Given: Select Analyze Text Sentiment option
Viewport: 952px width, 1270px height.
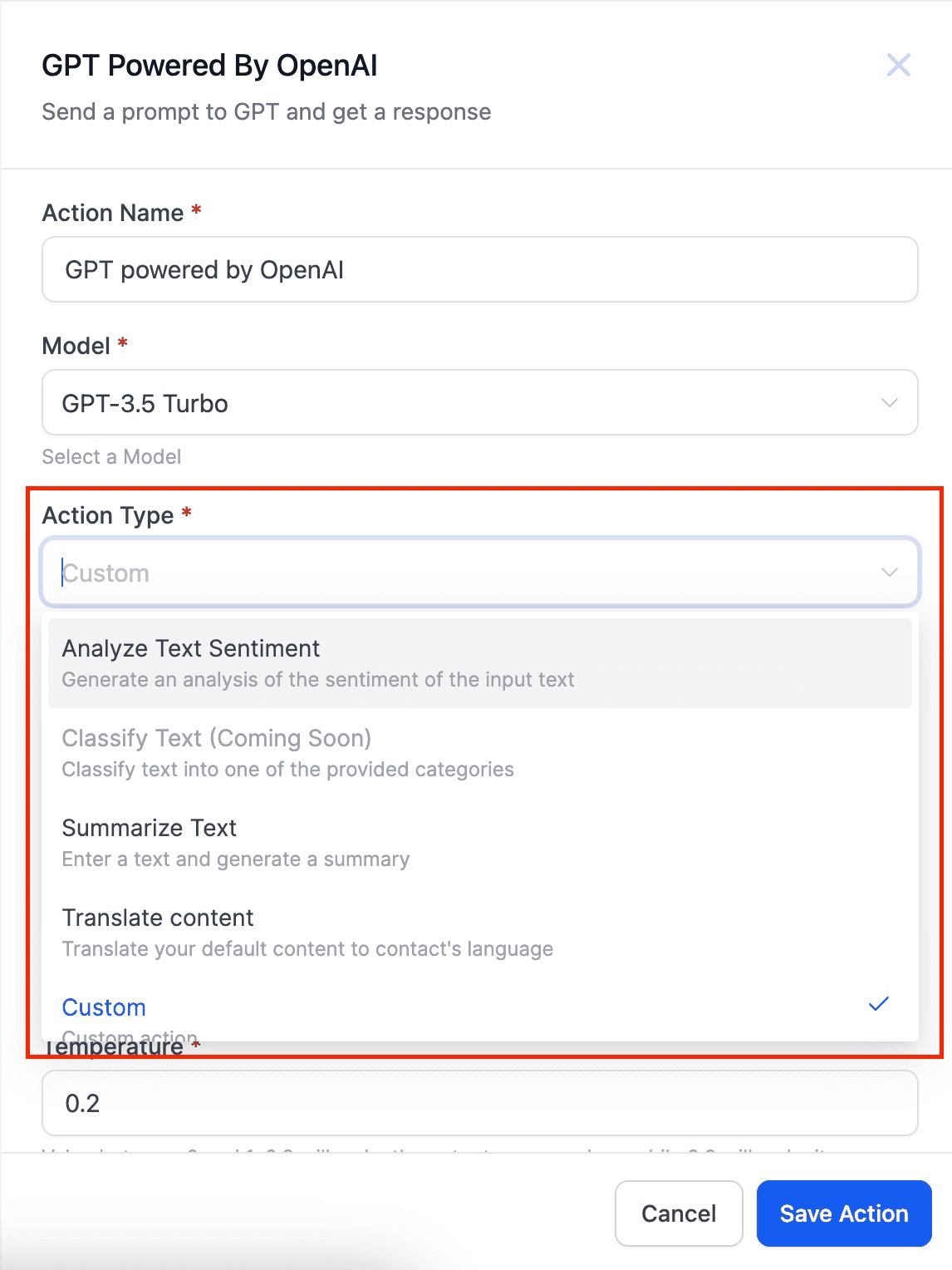Looking at the screenshot, I should pos(479,663).
